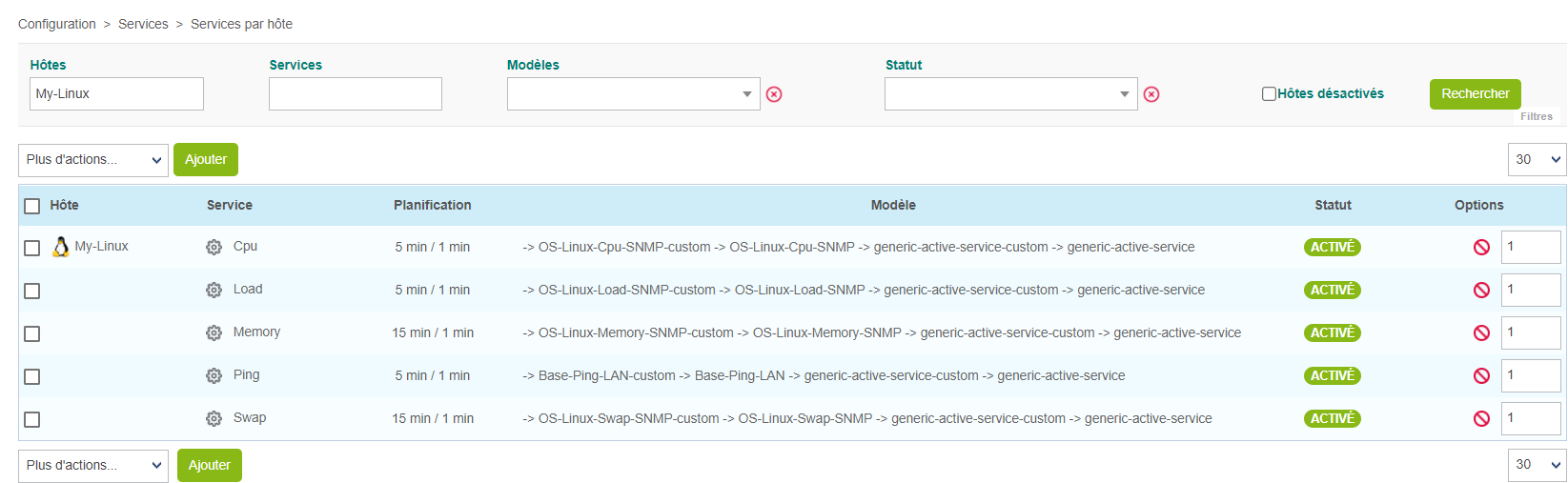
Task: Enable the Hôtes désactivés checkbox
Action: click(x=1269, y=93)
